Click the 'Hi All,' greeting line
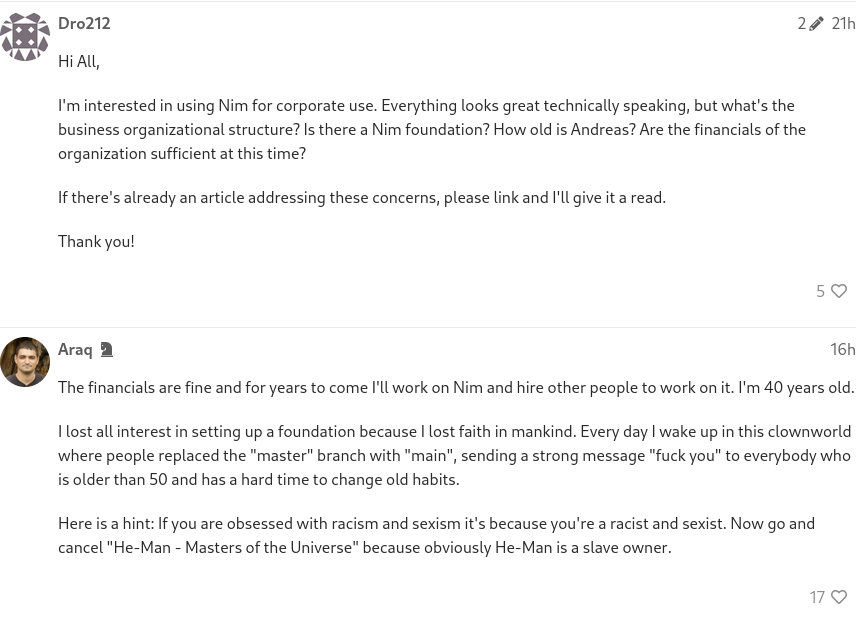The height and width of the screenshot is (626, 856). [x=79, y=61]
